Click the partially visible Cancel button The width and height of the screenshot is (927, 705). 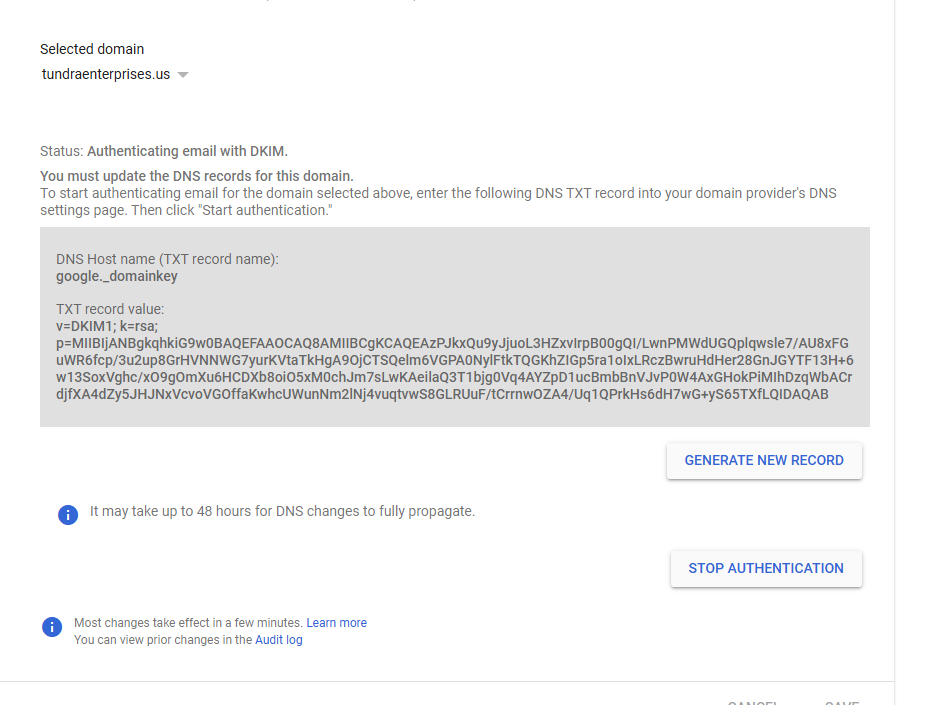click(753, 702)
